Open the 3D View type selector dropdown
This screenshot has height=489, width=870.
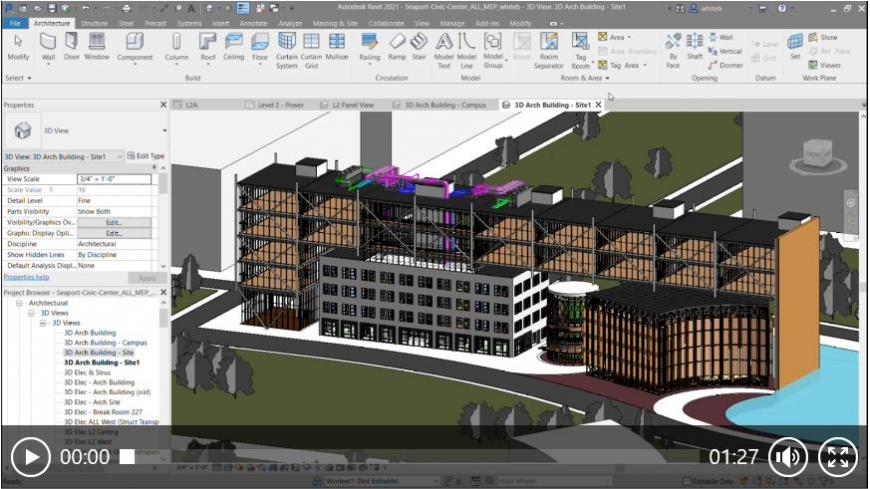(x=164, y=130)
